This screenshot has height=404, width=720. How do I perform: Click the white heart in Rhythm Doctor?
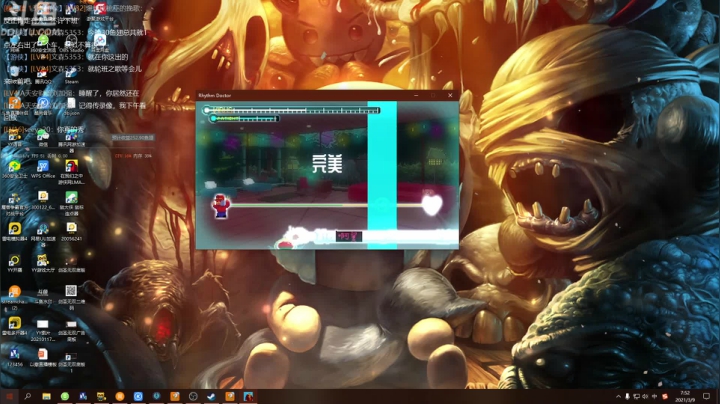(x=432, y=204)
